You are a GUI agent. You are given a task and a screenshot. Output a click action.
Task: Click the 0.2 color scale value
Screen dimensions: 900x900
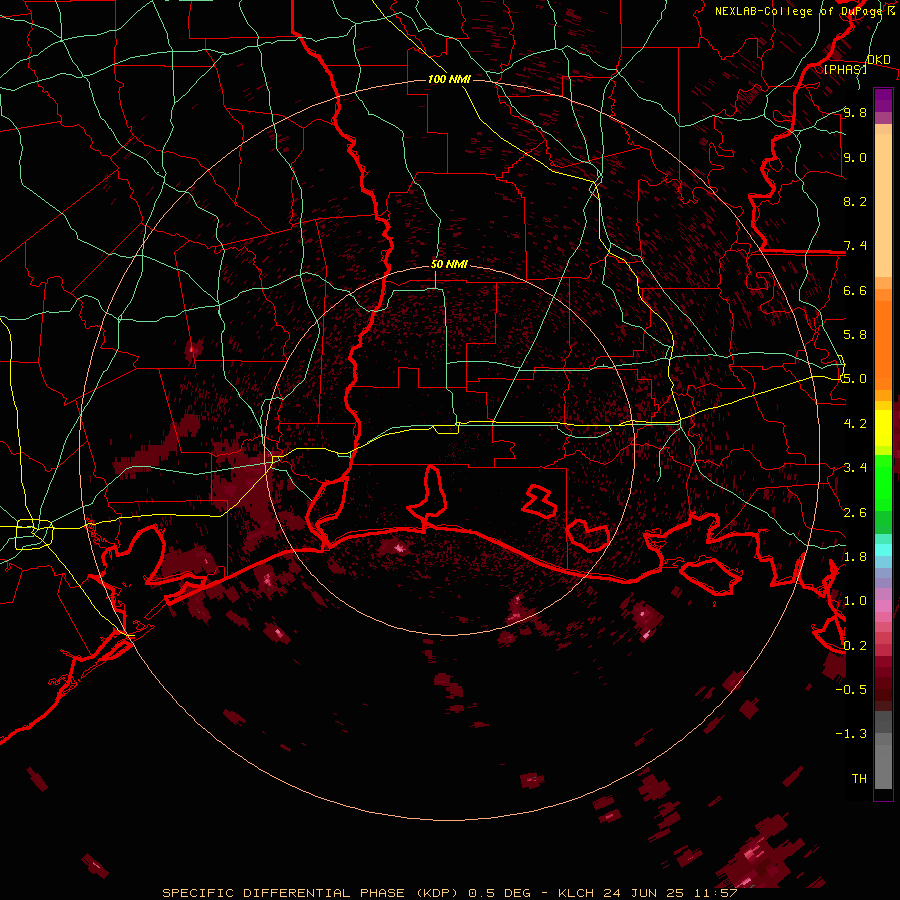pos(855,645)
